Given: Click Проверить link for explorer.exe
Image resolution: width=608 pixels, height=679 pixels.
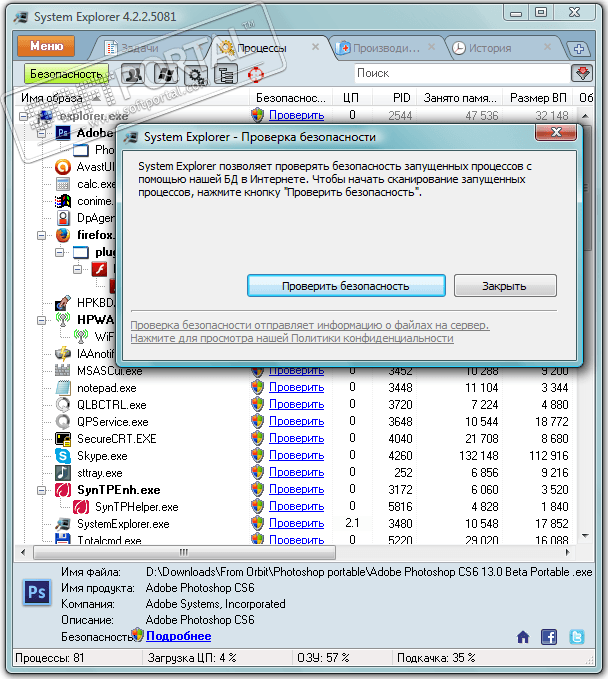Looking at the screenshot, I should click(x=297, y=115).
